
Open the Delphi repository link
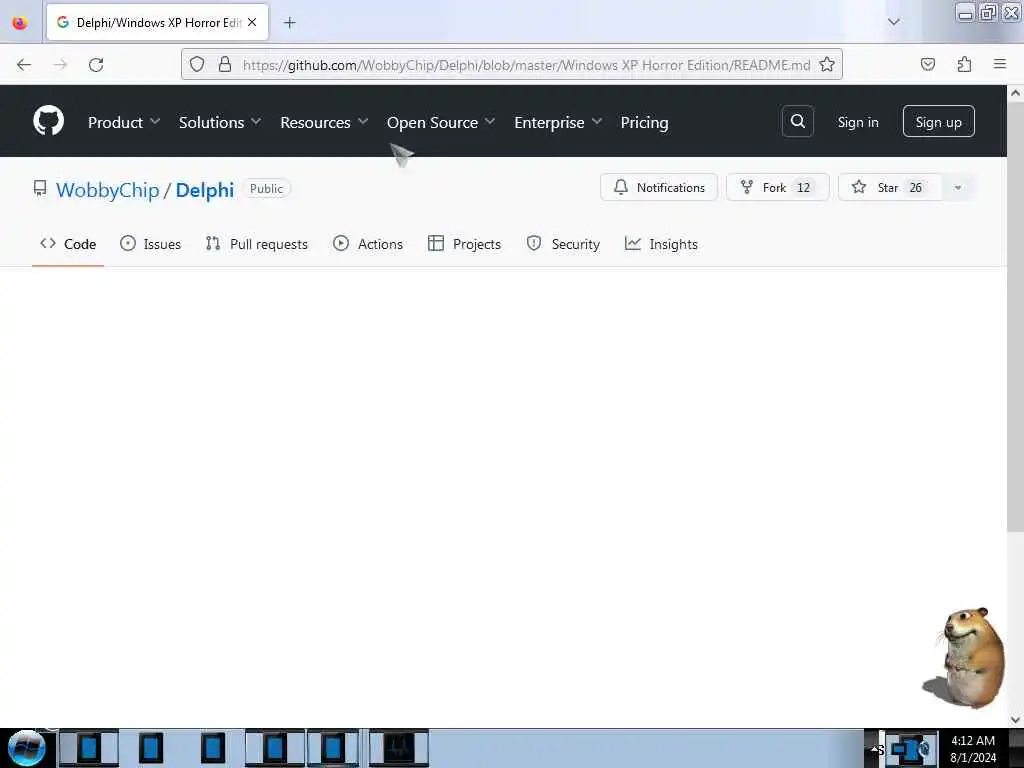point(204,190)
